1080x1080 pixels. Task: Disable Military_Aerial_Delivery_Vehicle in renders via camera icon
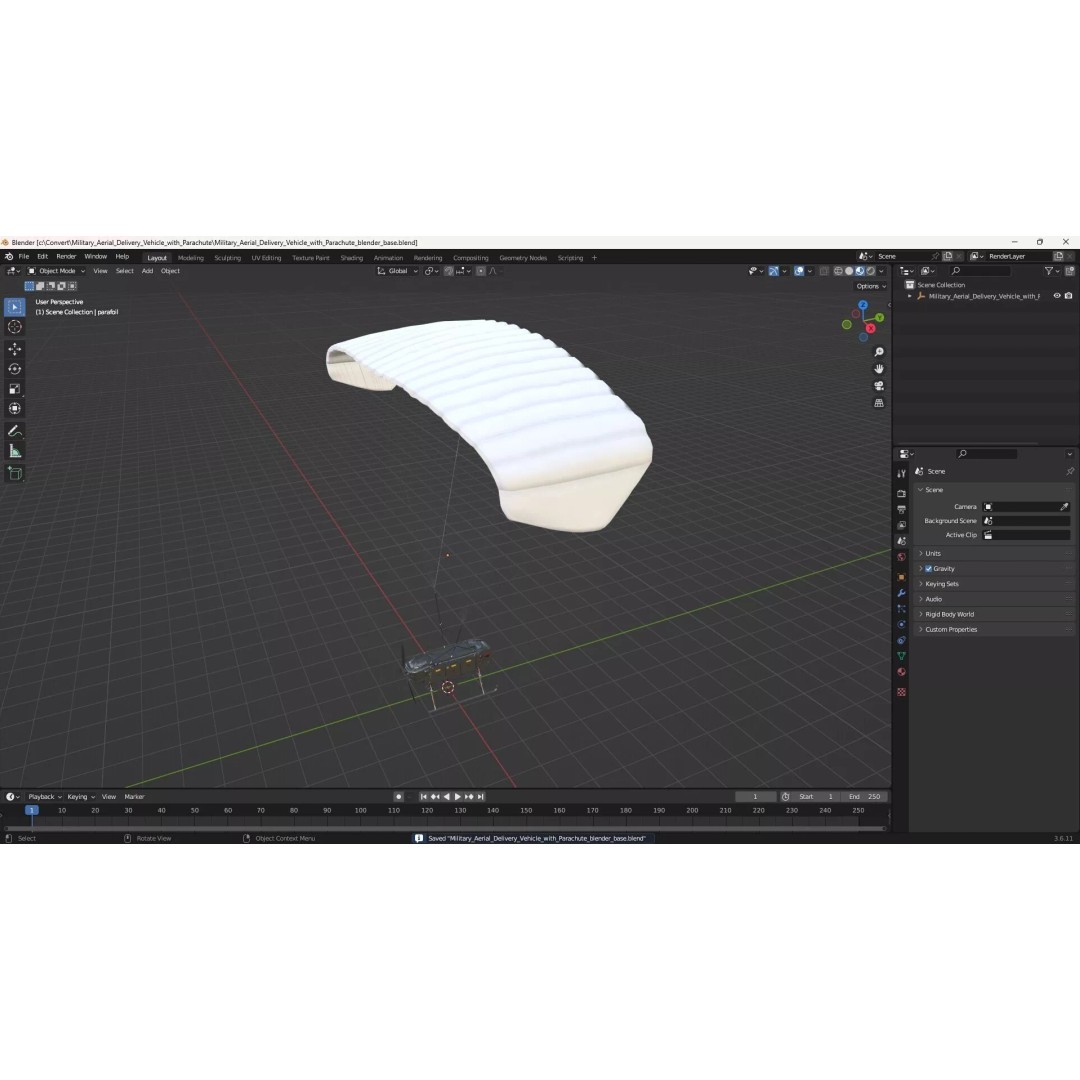point(1068,296)
